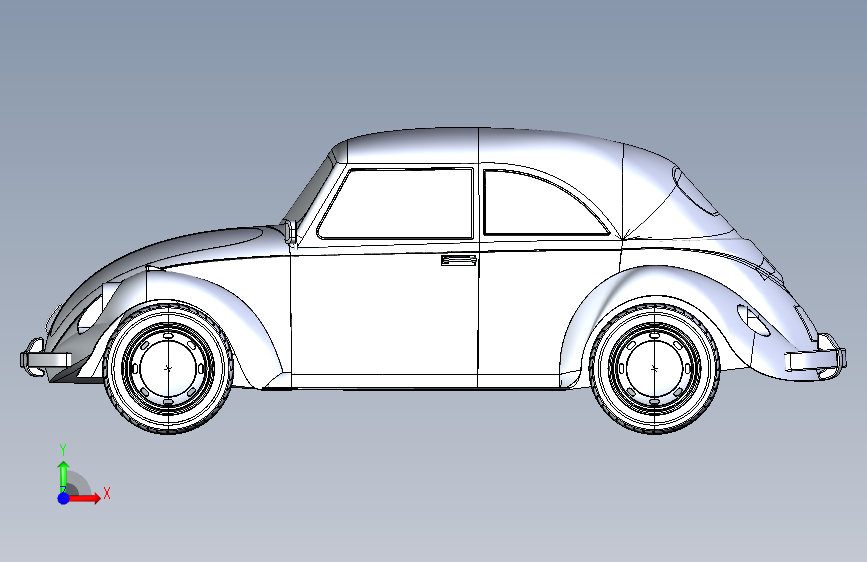This screenshot has width=867, height=562.
Task: Select the front door window glass
Action: (x=398, y=203)
